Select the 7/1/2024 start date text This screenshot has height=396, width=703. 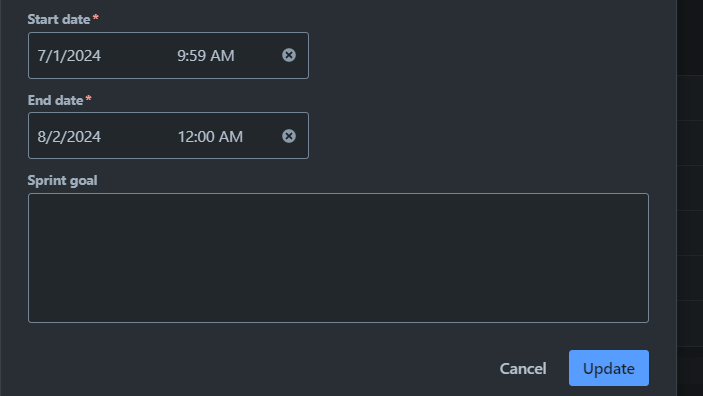(69, 56)
